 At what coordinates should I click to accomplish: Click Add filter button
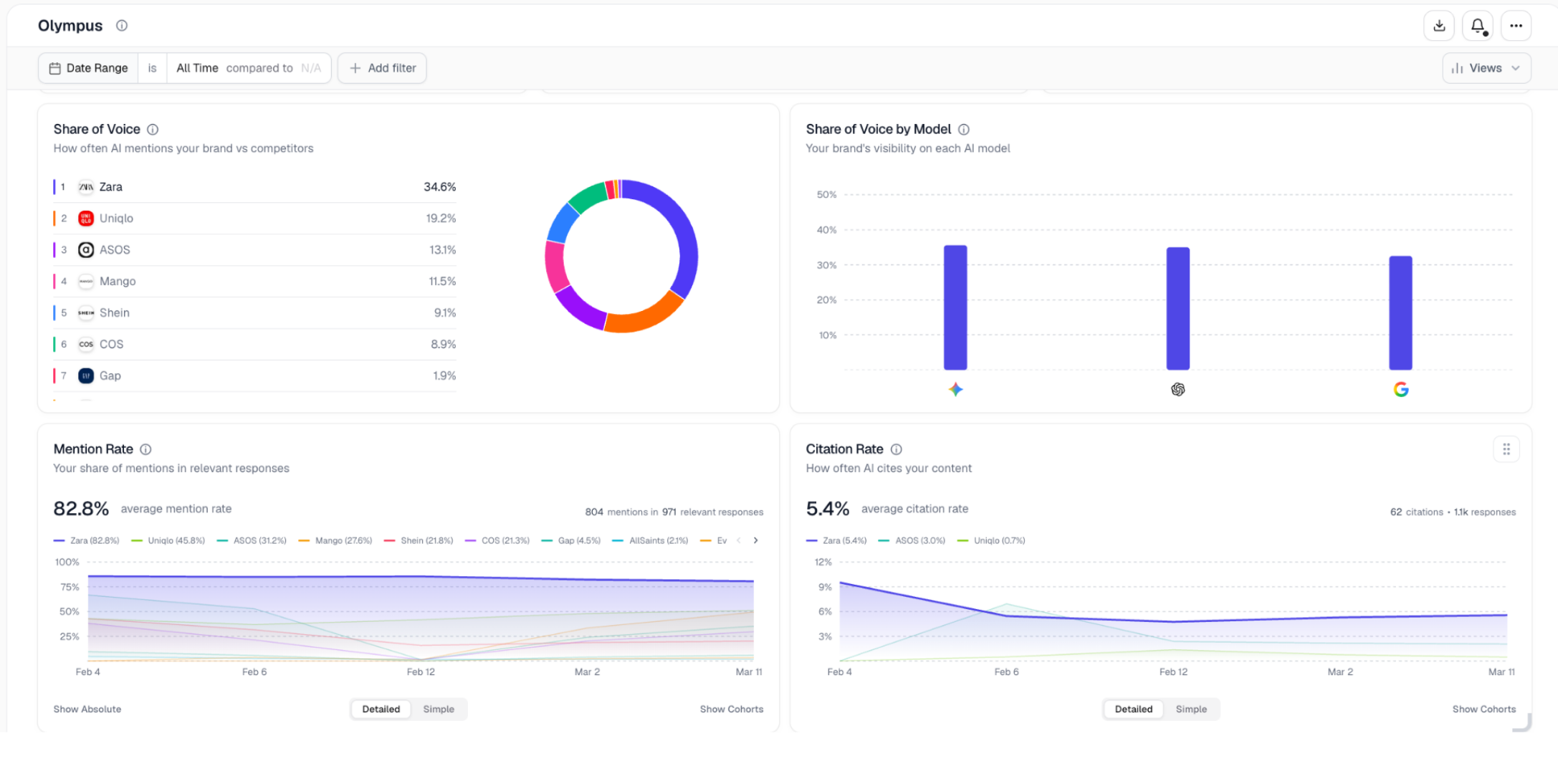[382, 68]
